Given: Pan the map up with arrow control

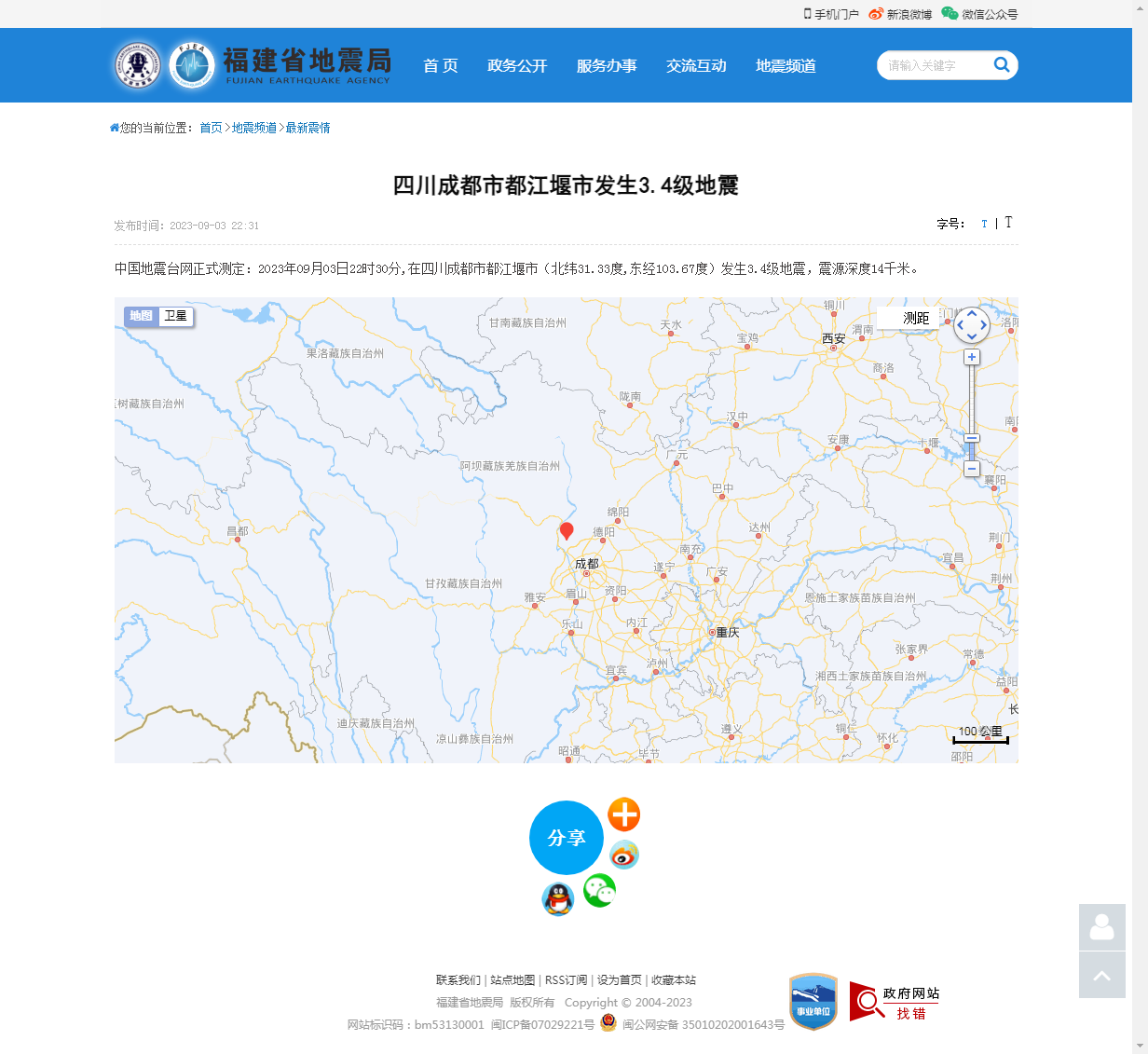Looking at the screenshot, I should [x=972, y=314].
